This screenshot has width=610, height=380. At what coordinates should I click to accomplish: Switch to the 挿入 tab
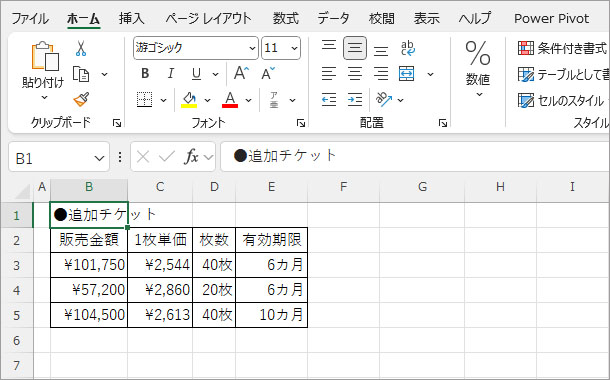pyautogui.click(x=131, y=18)
